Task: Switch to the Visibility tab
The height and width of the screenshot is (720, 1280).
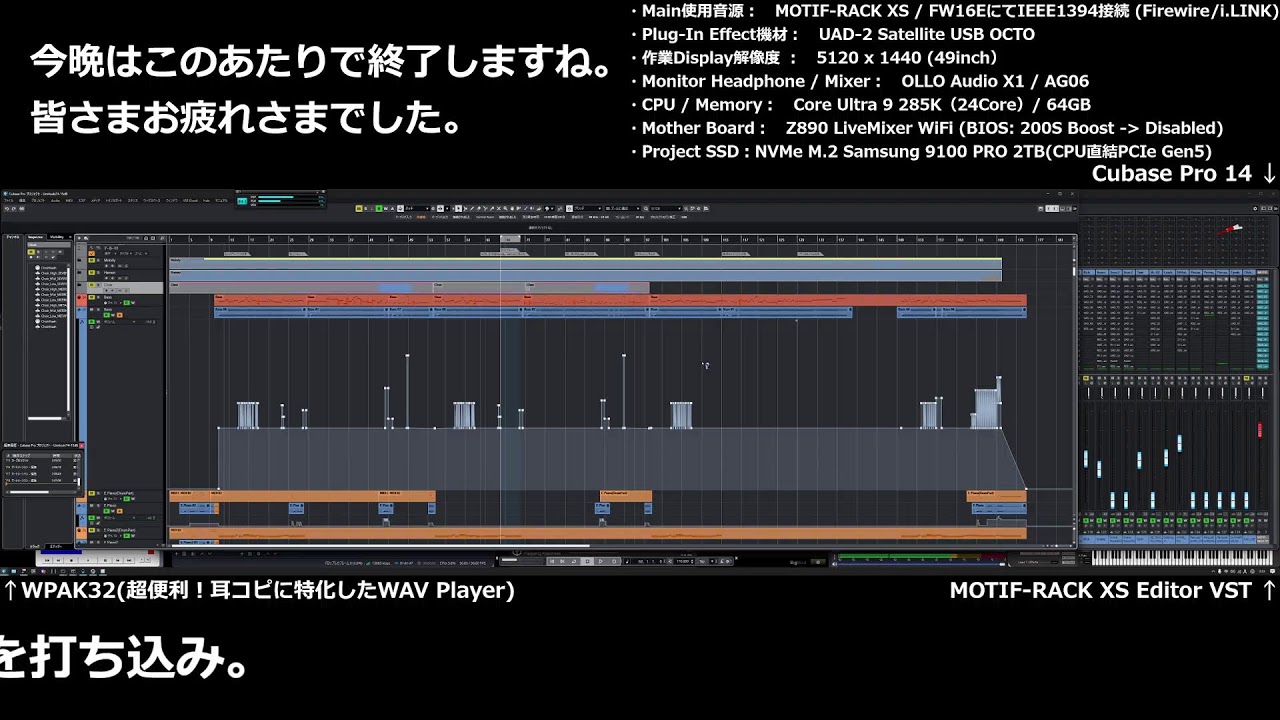Action: 57,237
